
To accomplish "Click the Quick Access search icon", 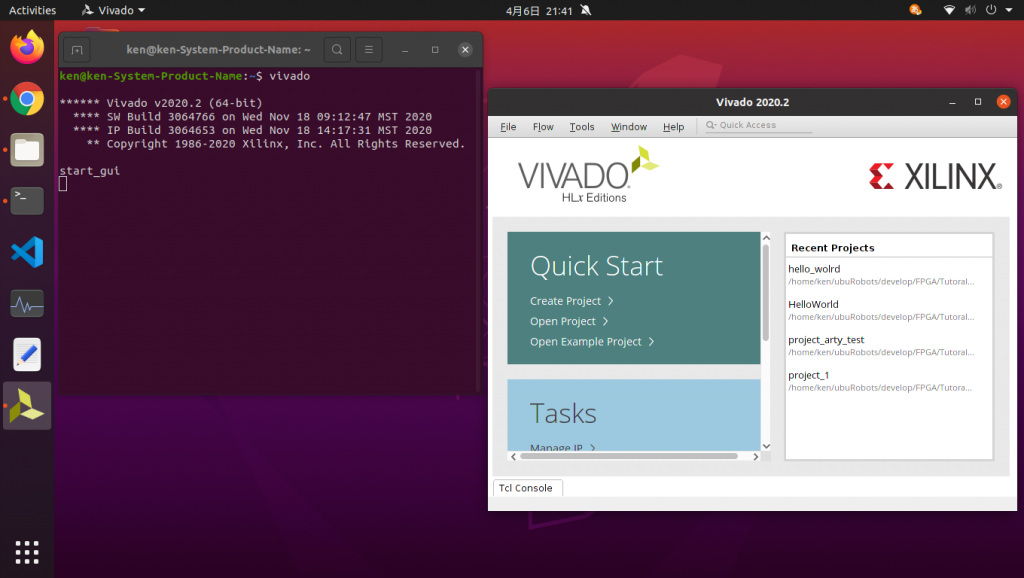I will tap(711, 125).
